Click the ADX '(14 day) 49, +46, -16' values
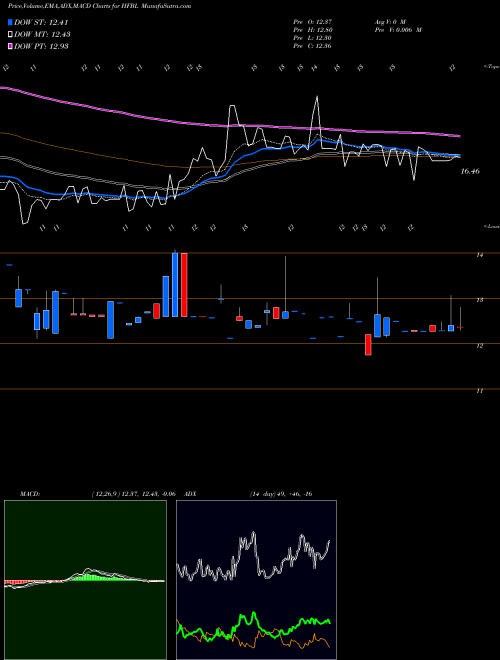 click(x=281, y=494)
